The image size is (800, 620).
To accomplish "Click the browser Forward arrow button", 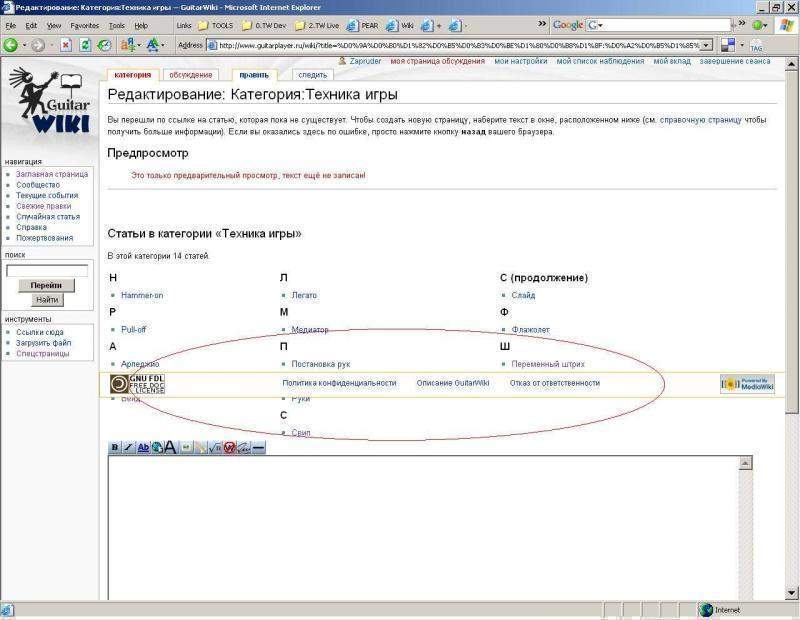I will (x=38, y=45).
